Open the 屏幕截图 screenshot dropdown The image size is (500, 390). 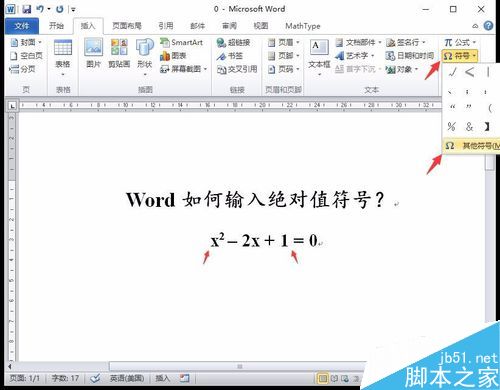tap(184, 69)
